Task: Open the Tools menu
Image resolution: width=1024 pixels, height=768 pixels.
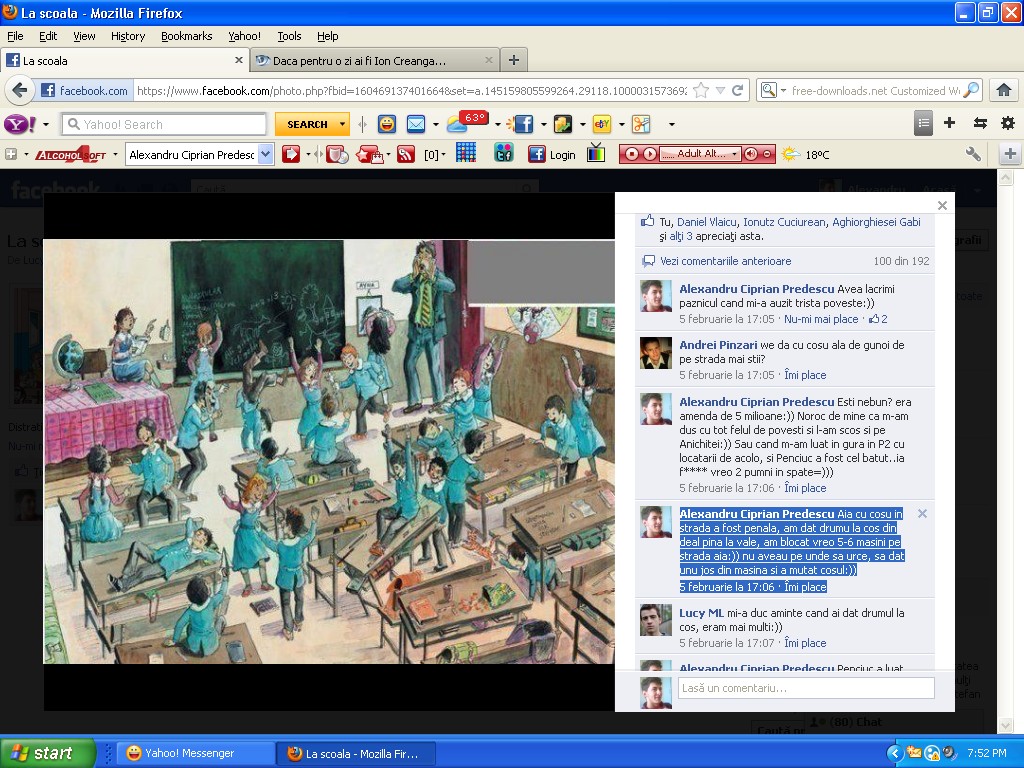Action: point(289,36)
